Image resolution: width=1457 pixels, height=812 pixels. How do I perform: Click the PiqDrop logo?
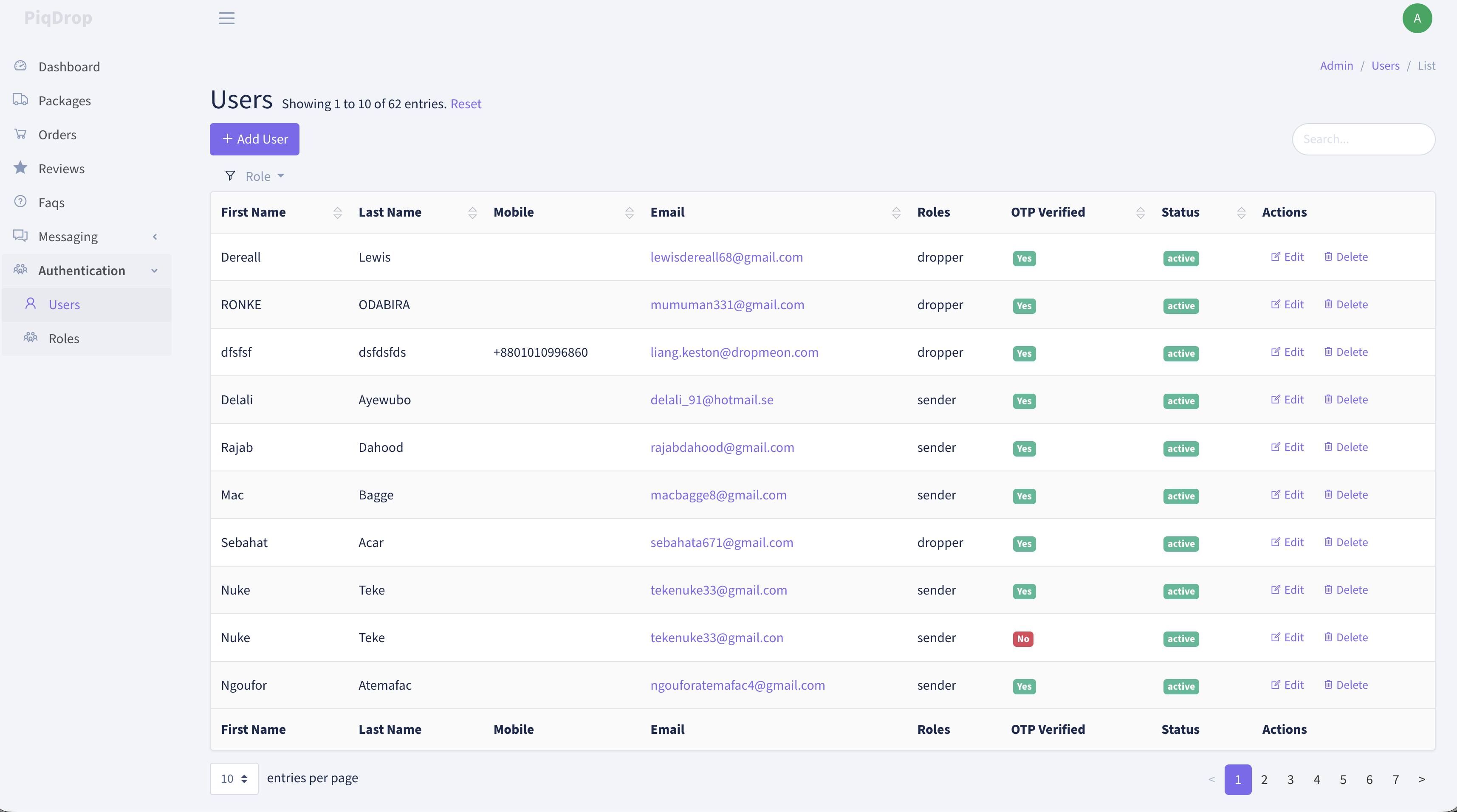(x=58, y=17)
